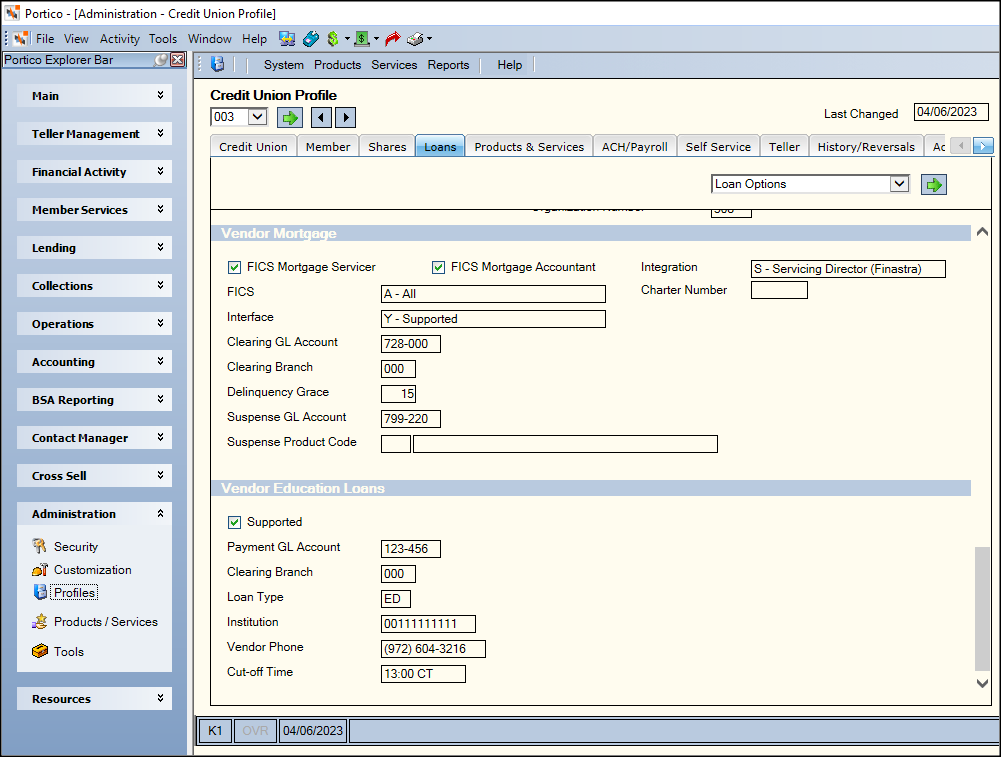The width and height of the screenshot is (1001, 757).
Task: Click the Security keys icon
Action: 40,546
